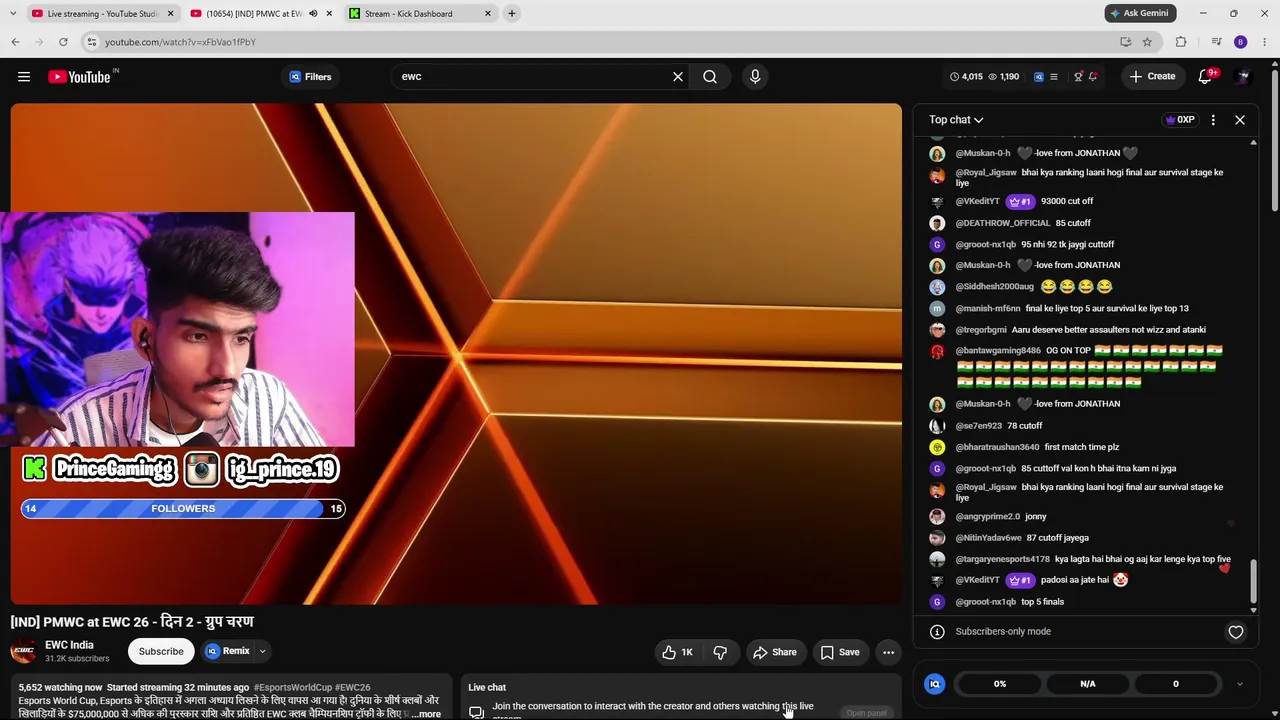The image size is (1280, 720).
Task: Reload the current page
Action: (63, 42)
